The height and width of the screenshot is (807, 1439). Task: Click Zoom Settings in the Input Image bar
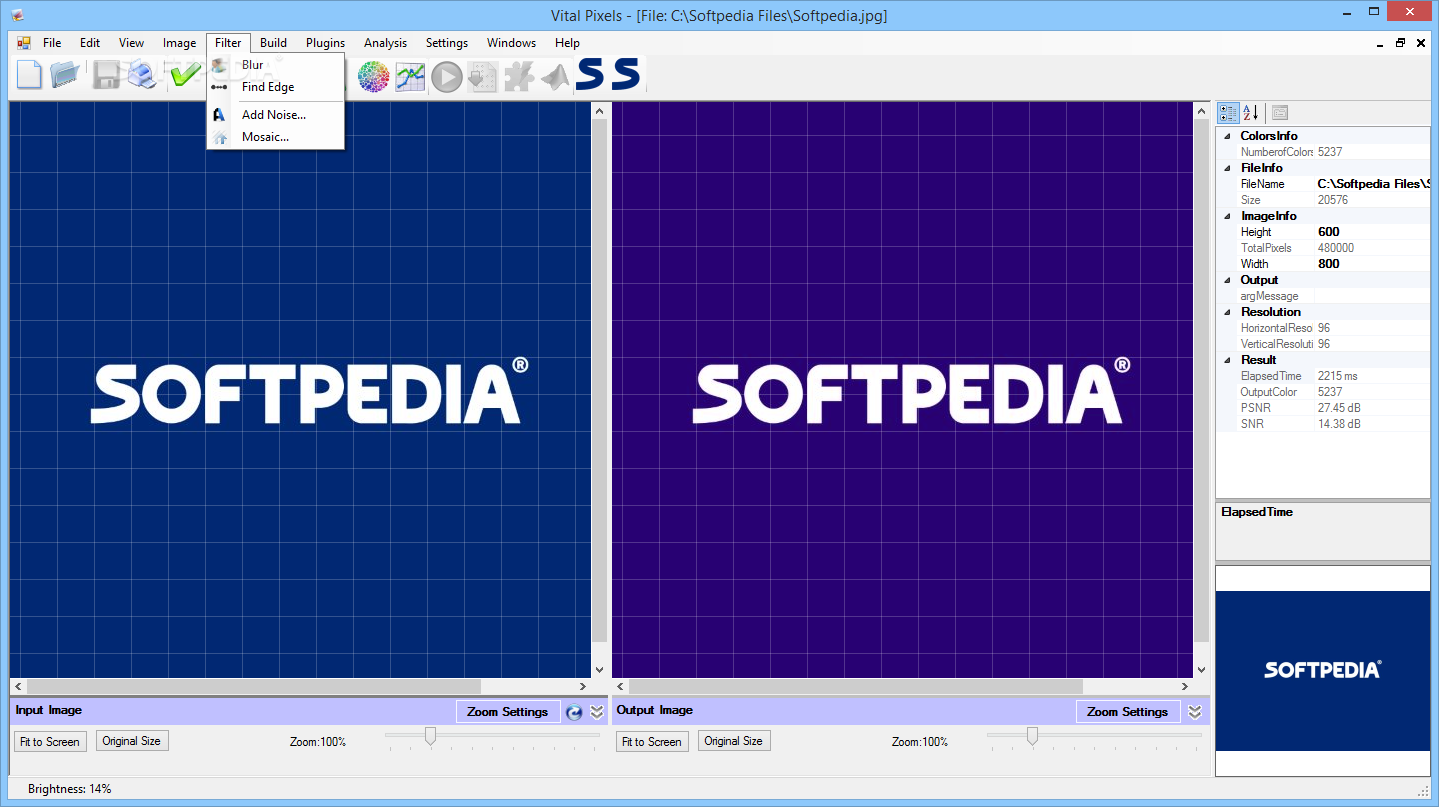pyautogui.click(x=508, y=711)
